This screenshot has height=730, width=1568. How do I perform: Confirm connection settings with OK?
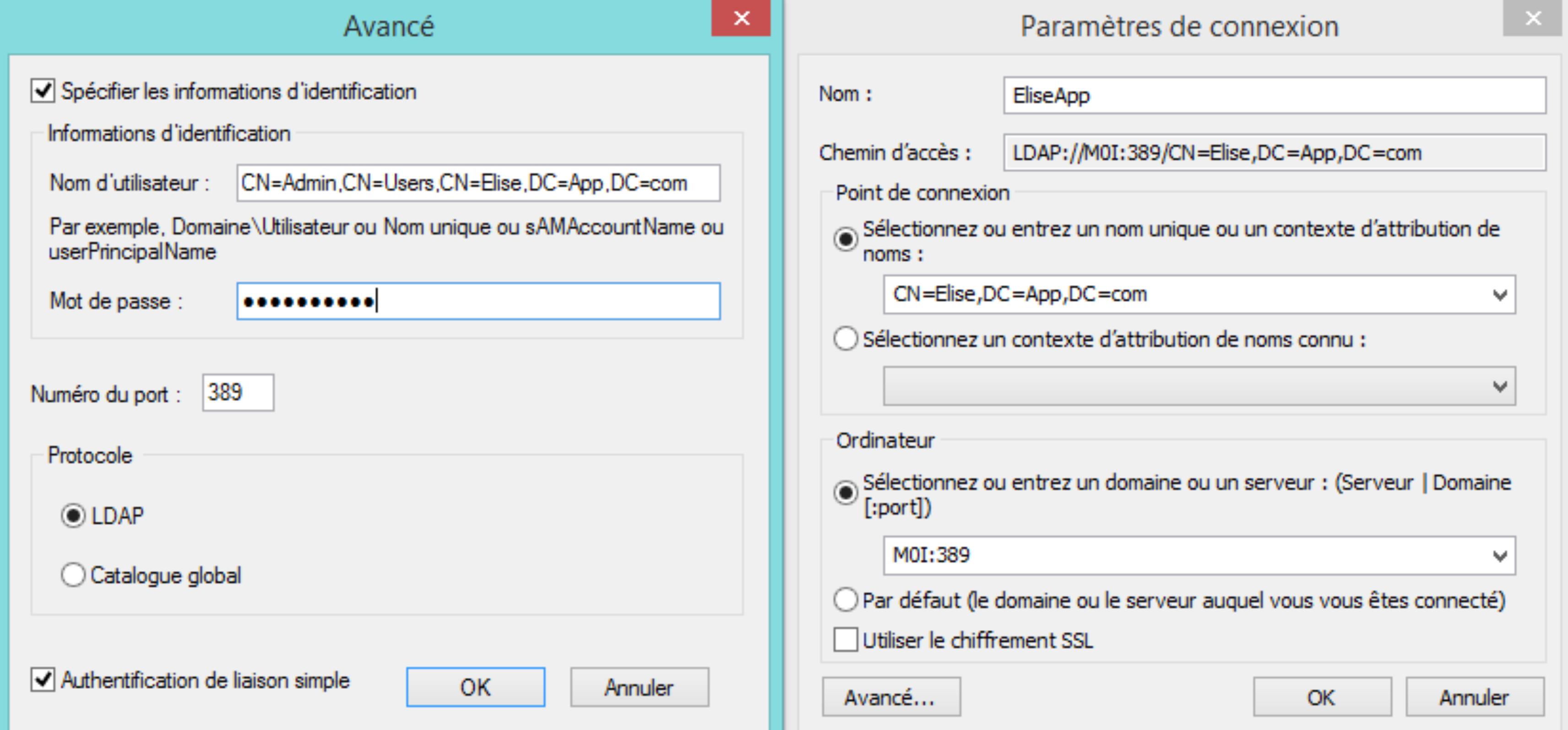pyautogui.click(x=1322, y=697)
